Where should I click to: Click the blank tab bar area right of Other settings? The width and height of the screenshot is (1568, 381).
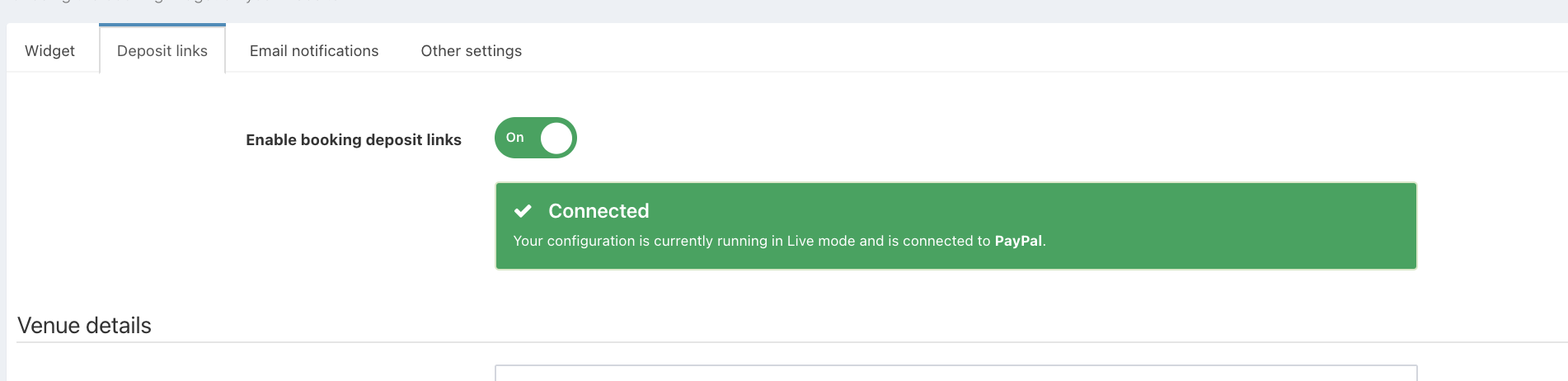pyautogui.click(x=989, y=49)
